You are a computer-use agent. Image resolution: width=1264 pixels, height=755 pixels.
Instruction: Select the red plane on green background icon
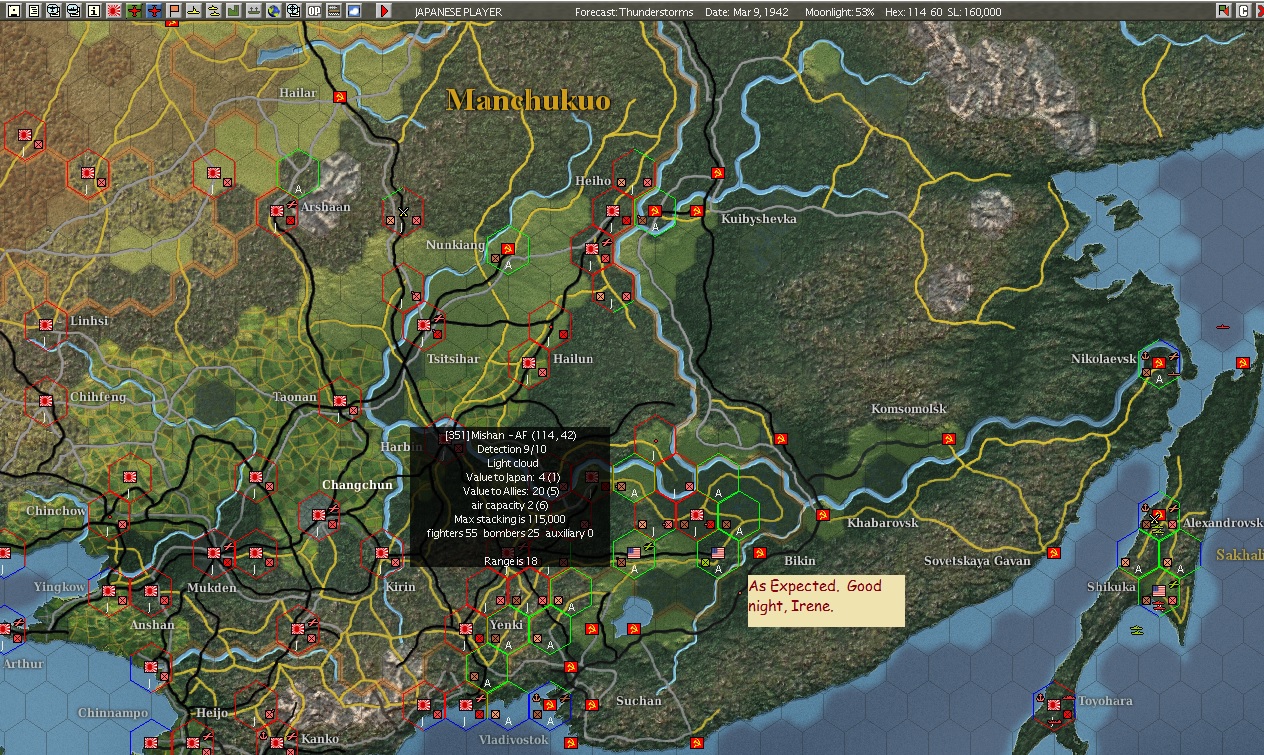[133, 11]
